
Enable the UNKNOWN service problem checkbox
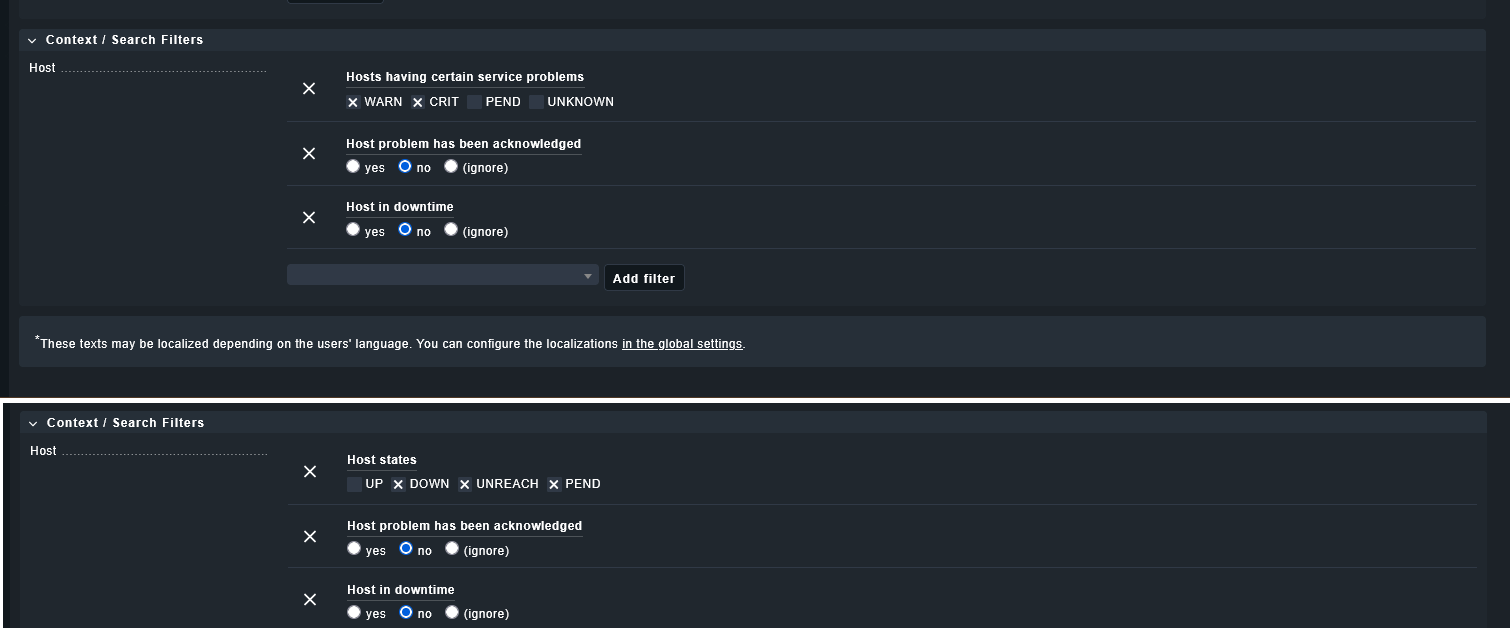[537, 102]
